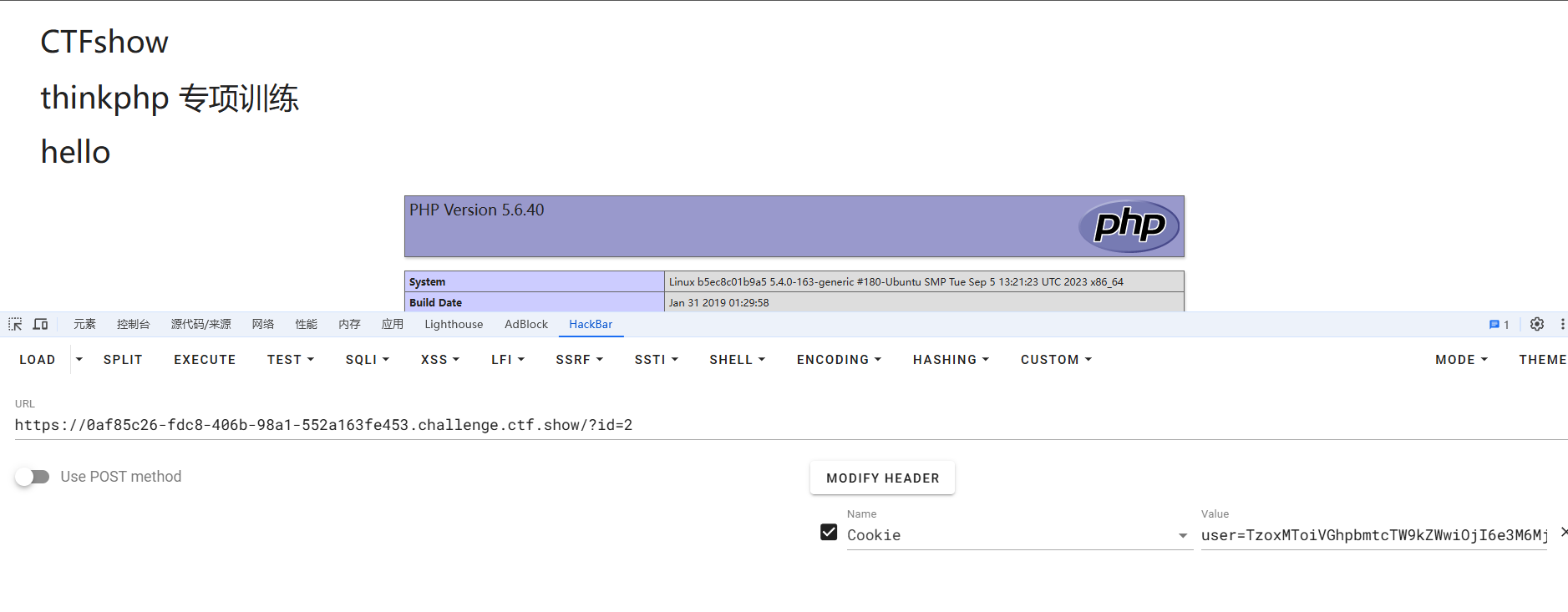Open DevTools settings gear
The height and width of the screenshot is (612, 1568).
1536,325
